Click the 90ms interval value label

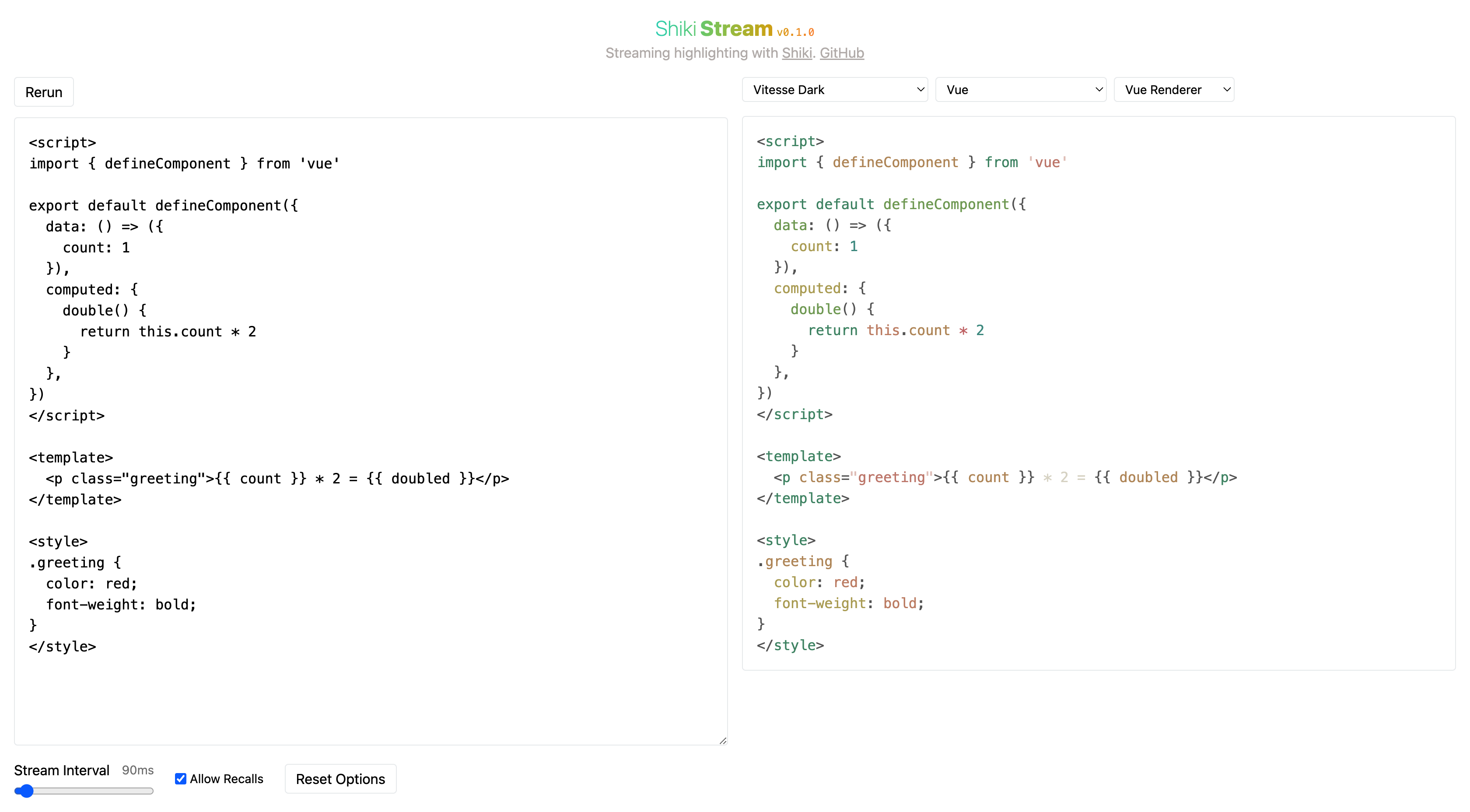(137, 770)
